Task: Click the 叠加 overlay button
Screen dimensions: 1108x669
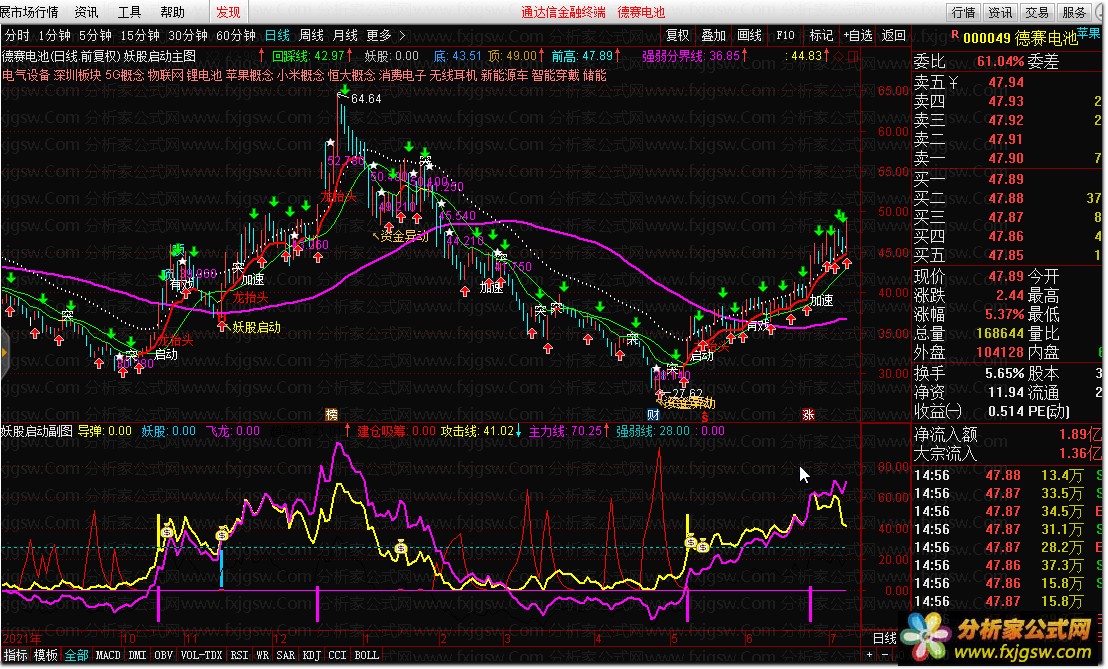Action: coord(713,35)
